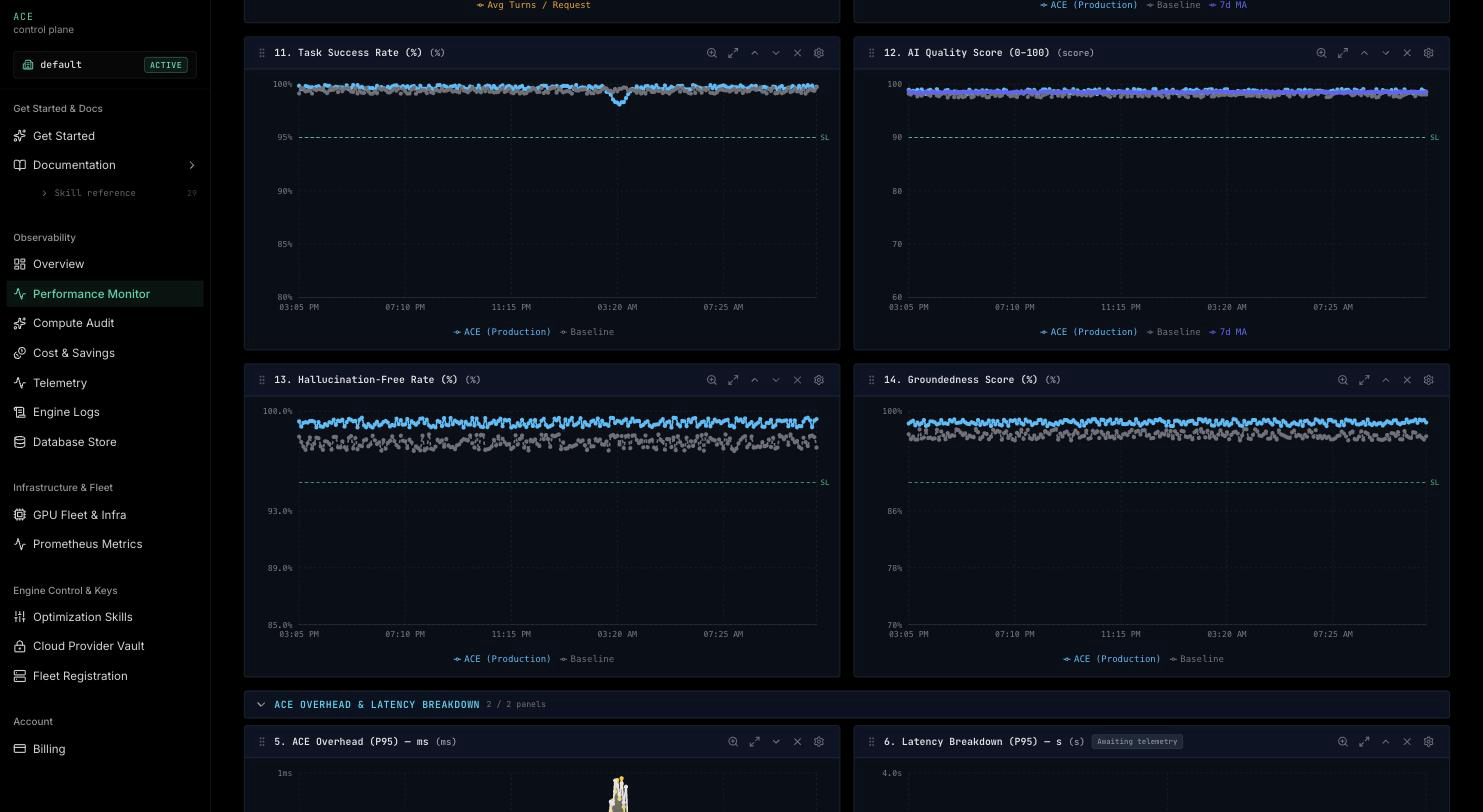Viewport: 1483px width, 812px height.
Task: Zoom into the Task Success Rate panel
Action: tap(712, 53)
